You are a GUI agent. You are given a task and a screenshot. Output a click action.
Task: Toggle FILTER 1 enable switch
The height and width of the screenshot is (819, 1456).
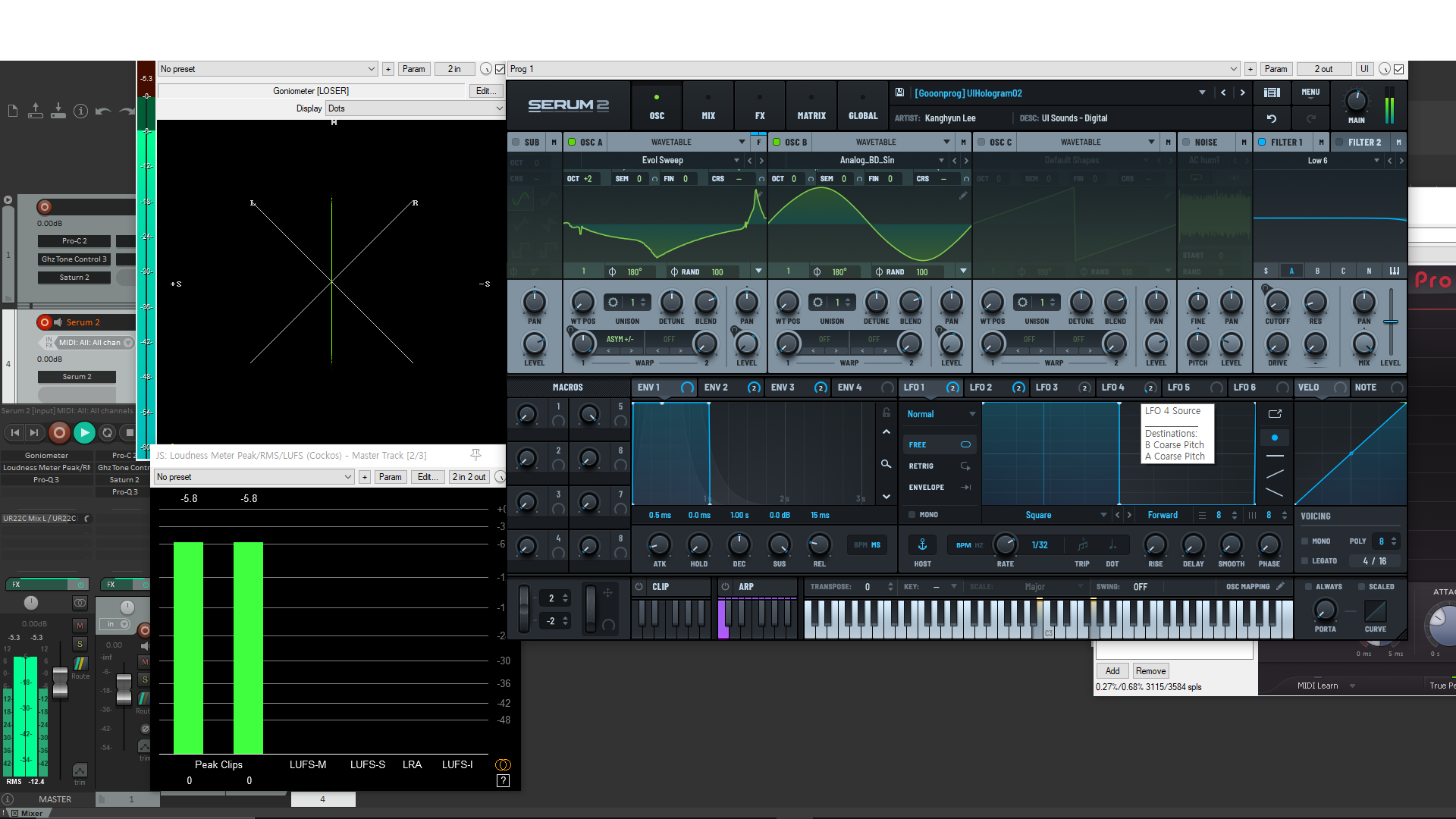tap(1262, 142)
